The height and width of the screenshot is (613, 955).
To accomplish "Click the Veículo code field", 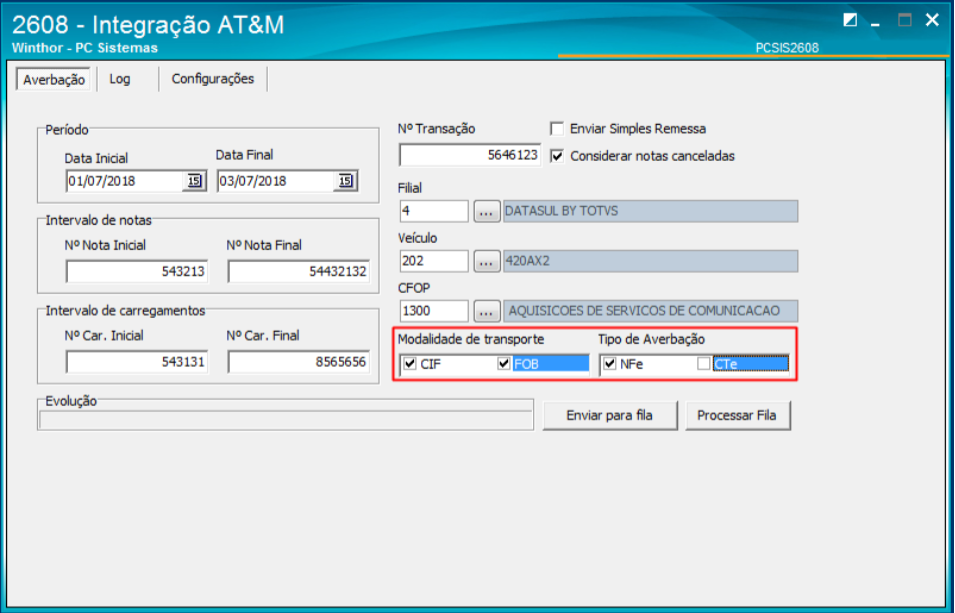I will point(434,261).
